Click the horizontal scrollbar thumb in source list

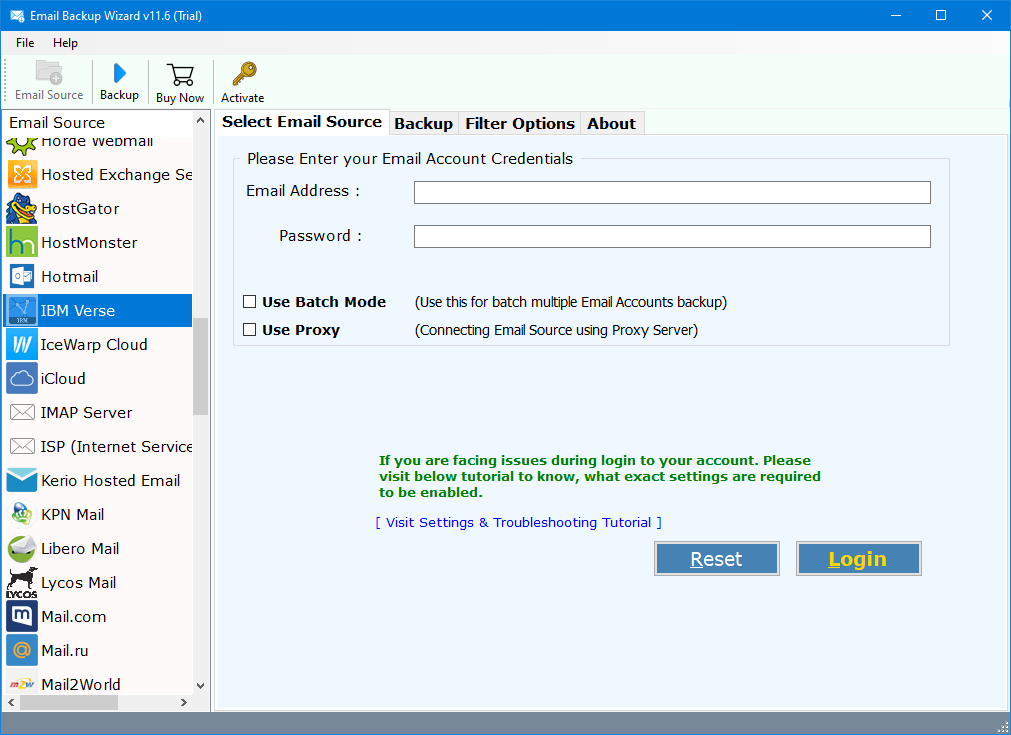point(68,702)
